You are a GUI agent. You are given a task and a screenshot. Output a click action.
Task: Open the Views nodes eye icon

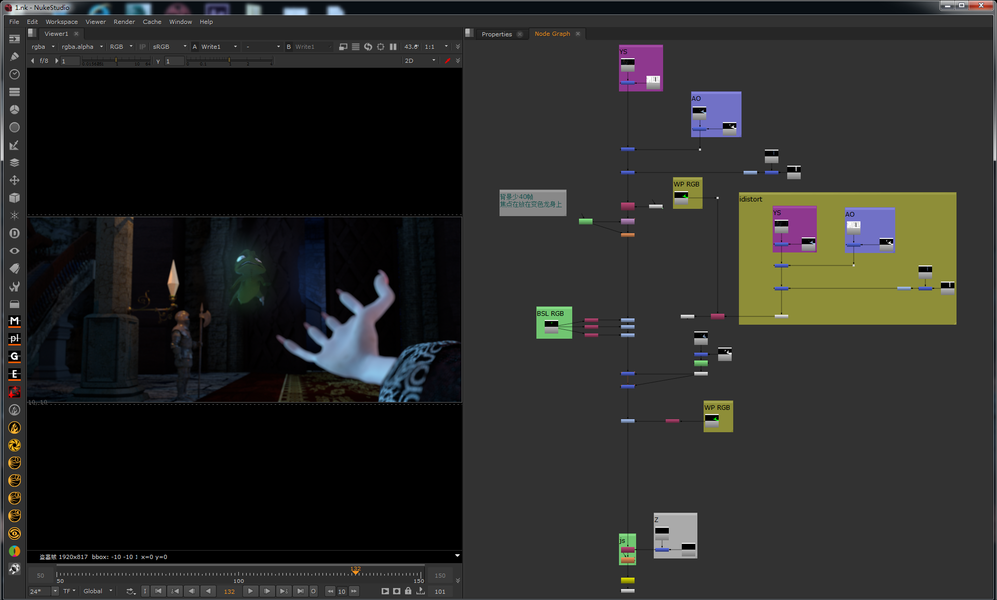[14, 251]
